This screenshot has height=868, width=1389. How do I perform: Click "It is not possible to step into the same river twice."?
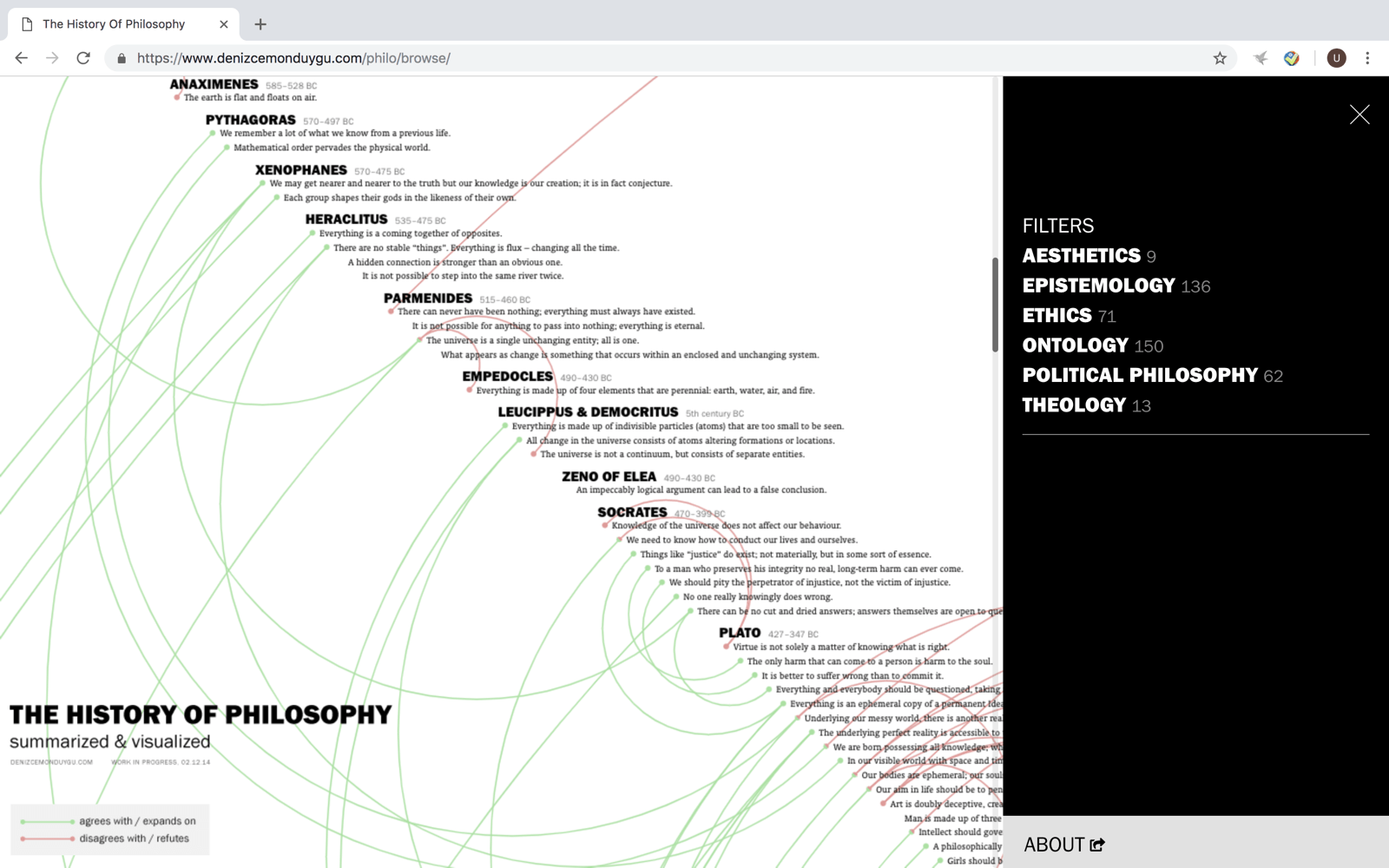click(x=463, y=276)
